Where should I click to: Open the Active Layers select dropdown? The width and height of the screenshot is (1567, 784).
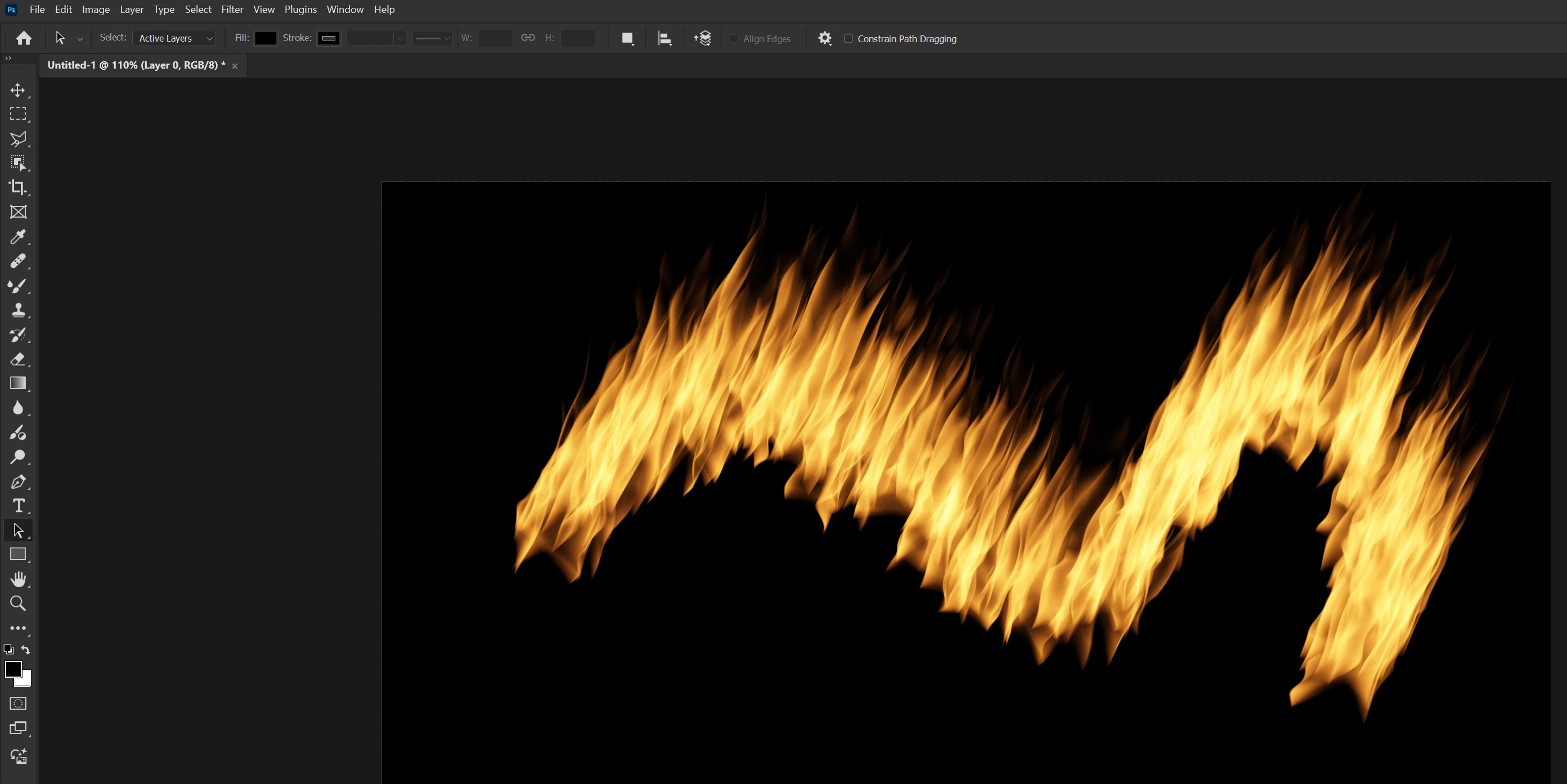point(174,38)
